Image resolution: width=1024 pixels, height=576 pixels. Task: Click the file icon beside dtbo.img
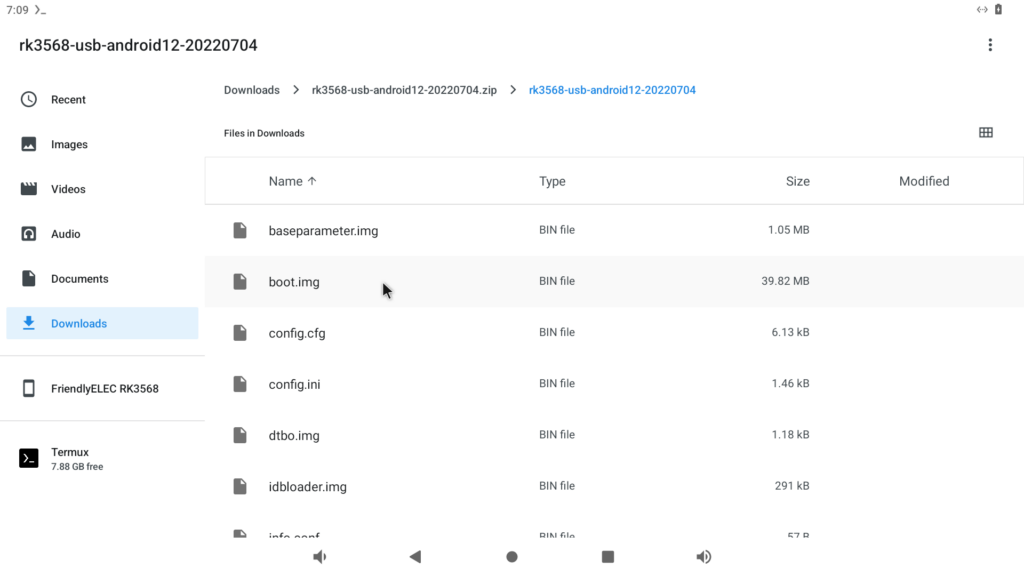(x=240, y=435)
